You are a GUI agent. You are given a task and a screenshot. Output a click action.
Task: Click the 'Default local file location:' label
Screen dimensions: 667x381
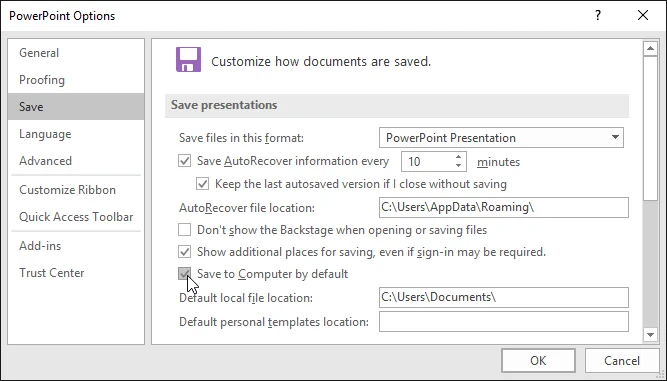coord(246,298)
